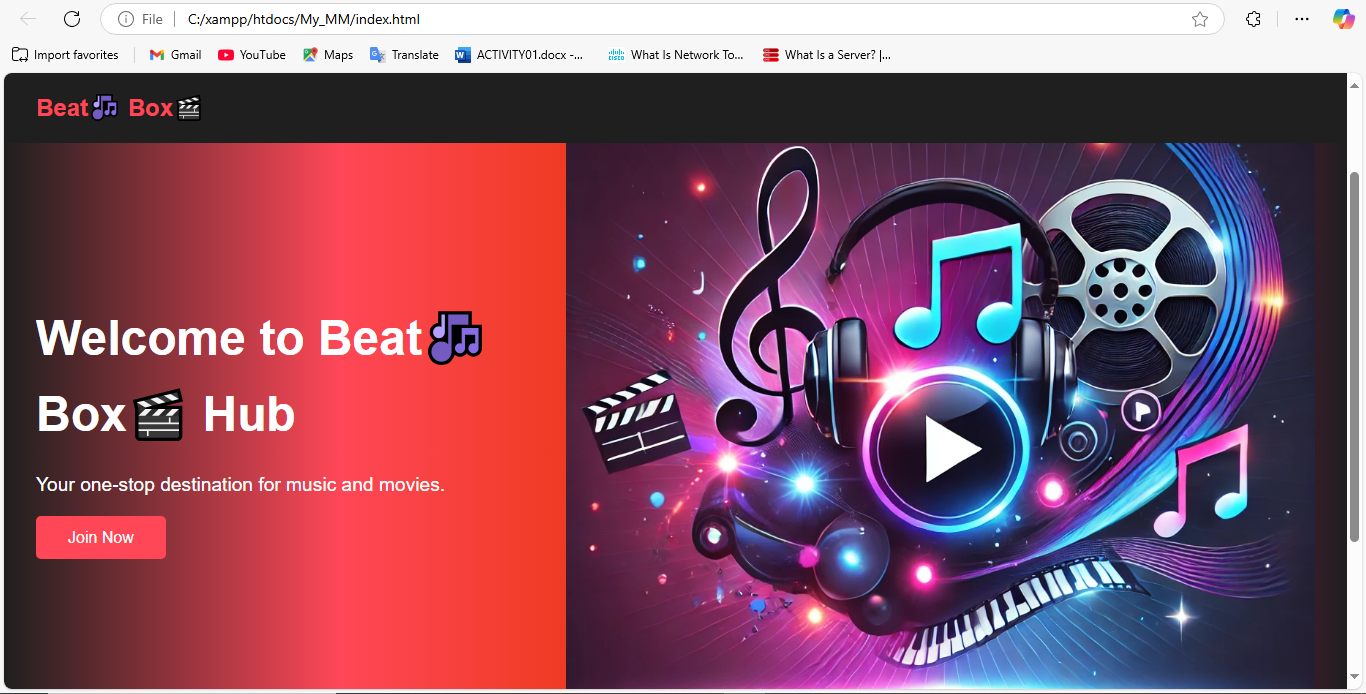Open the browser Settings and more menu
Image resolution: width=1366 pixels, height=694 pixels.
[x=1302, y=19]
